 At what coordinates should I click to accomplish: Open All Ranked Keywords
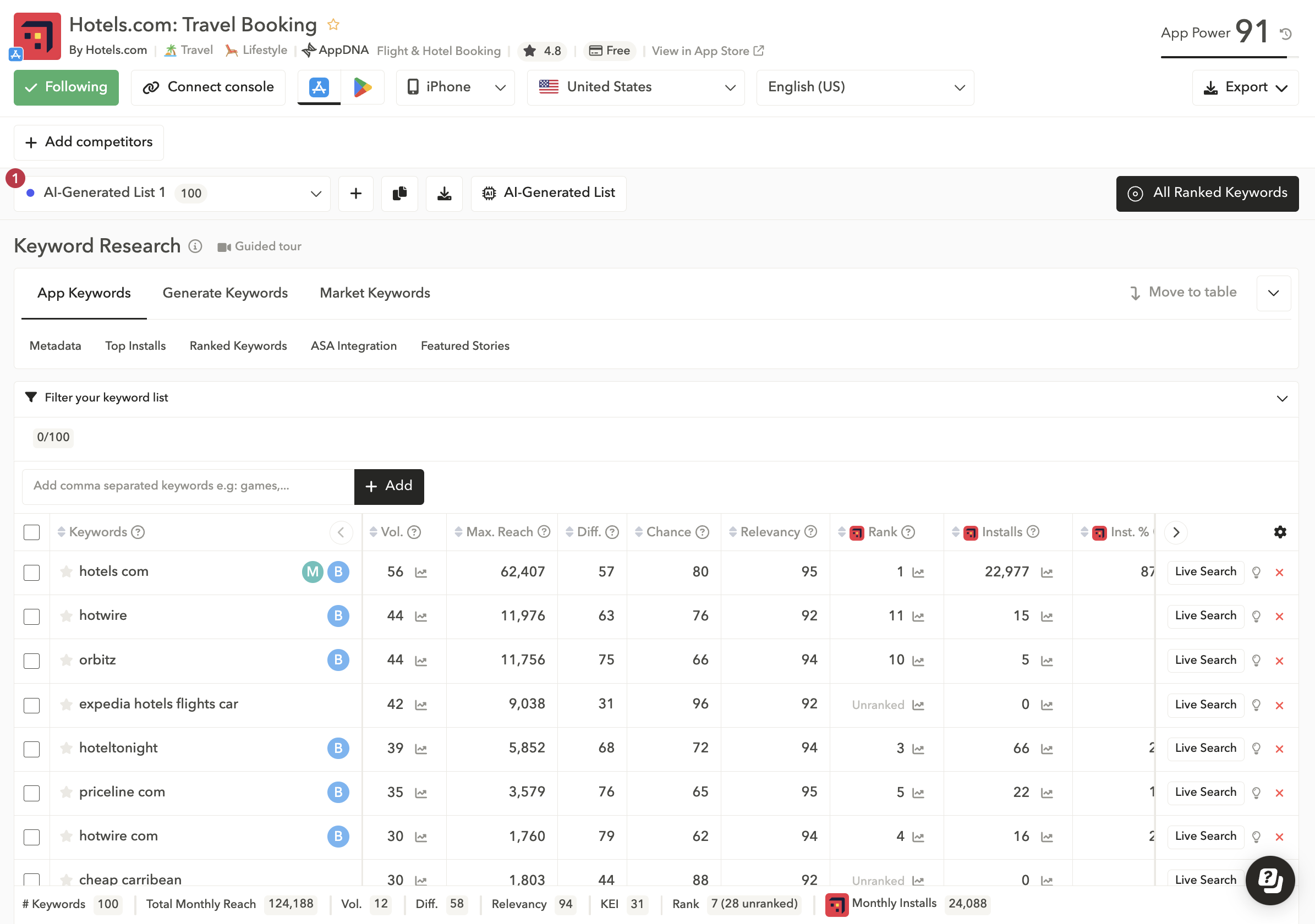(1207, 194)
